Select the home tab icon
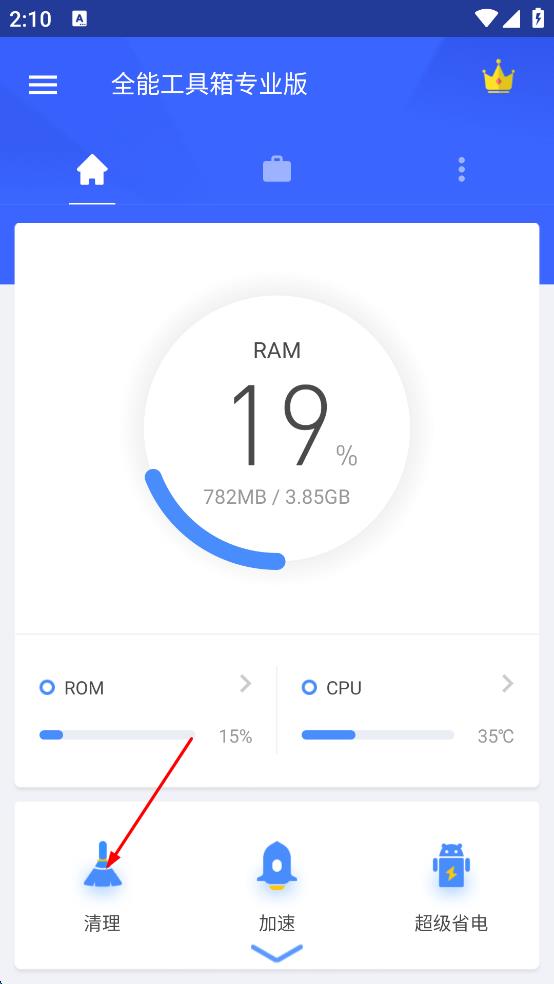 coord(92,169)
